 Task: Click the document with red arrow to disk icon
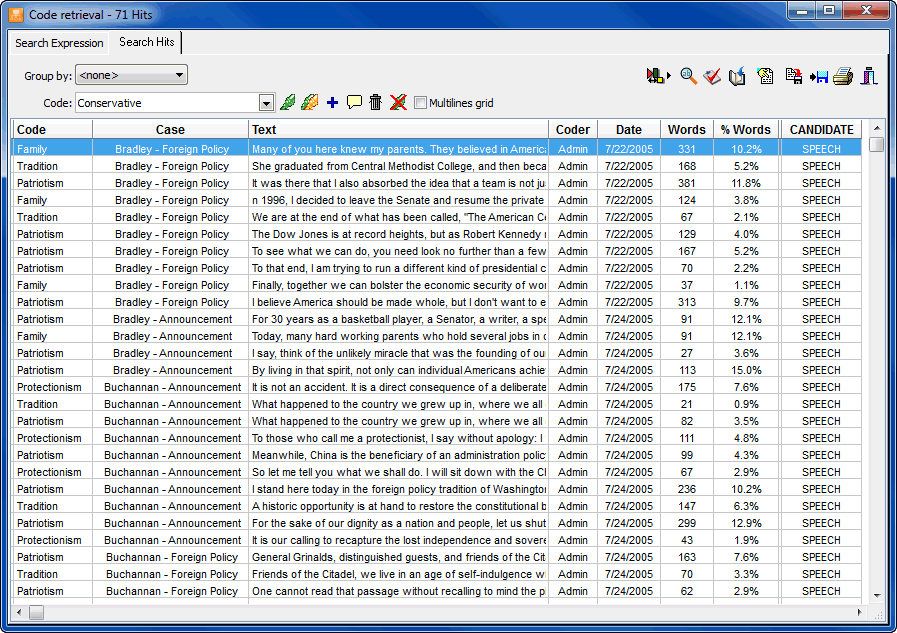793,75
